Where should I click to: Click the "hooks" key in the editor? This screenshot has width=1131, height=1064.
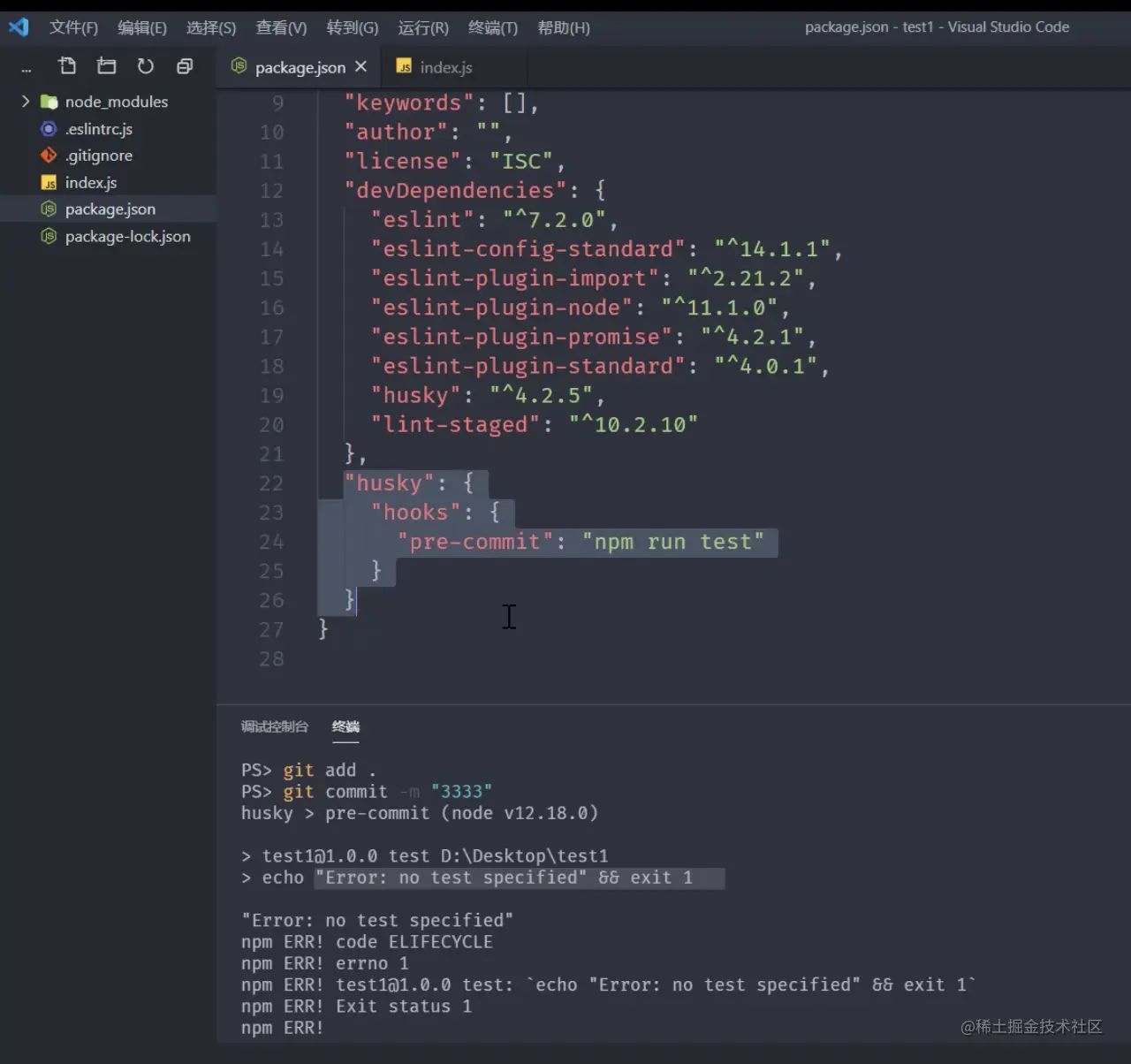pos(416,513)
